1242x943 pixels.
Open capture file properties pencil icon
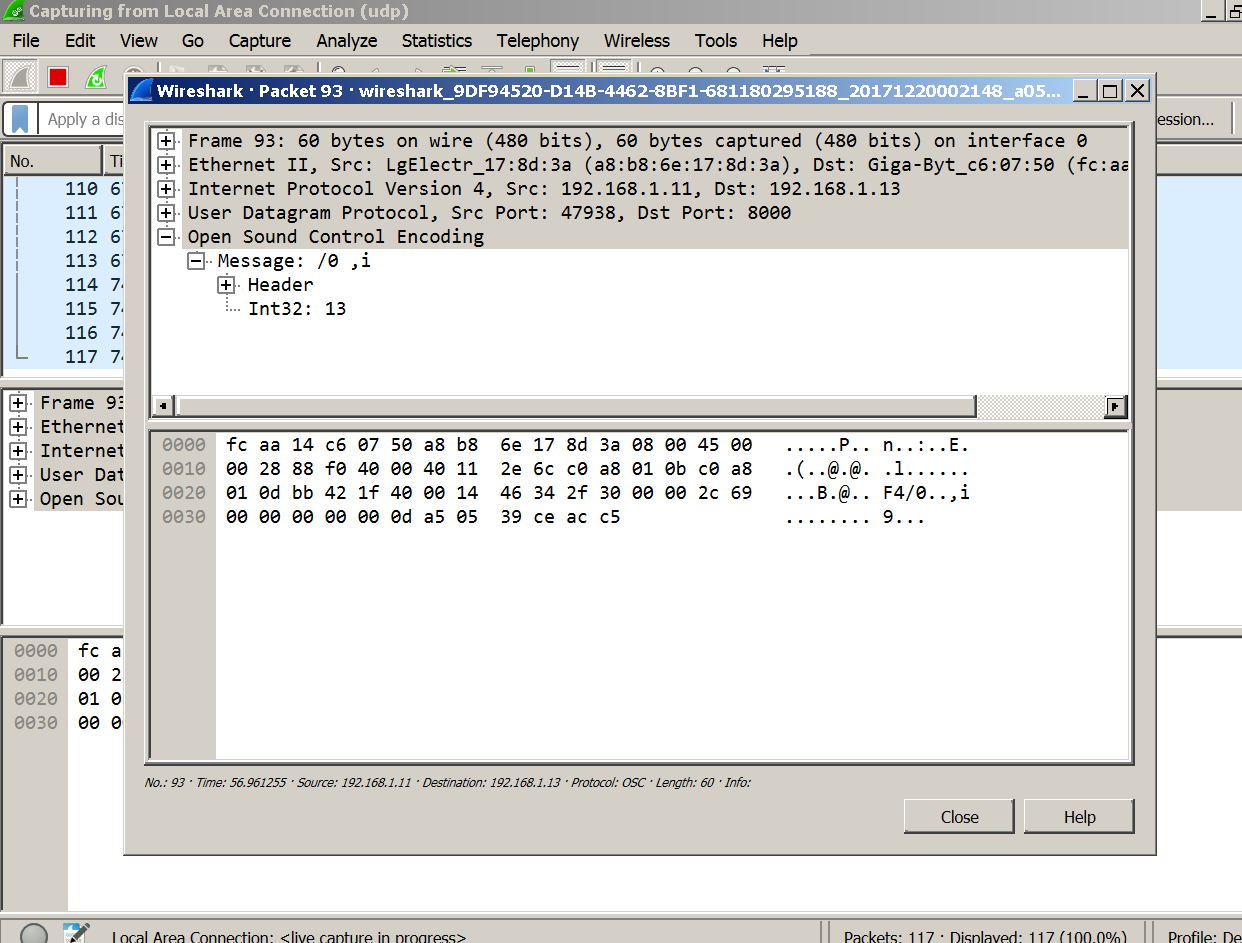tap(76, 935)
